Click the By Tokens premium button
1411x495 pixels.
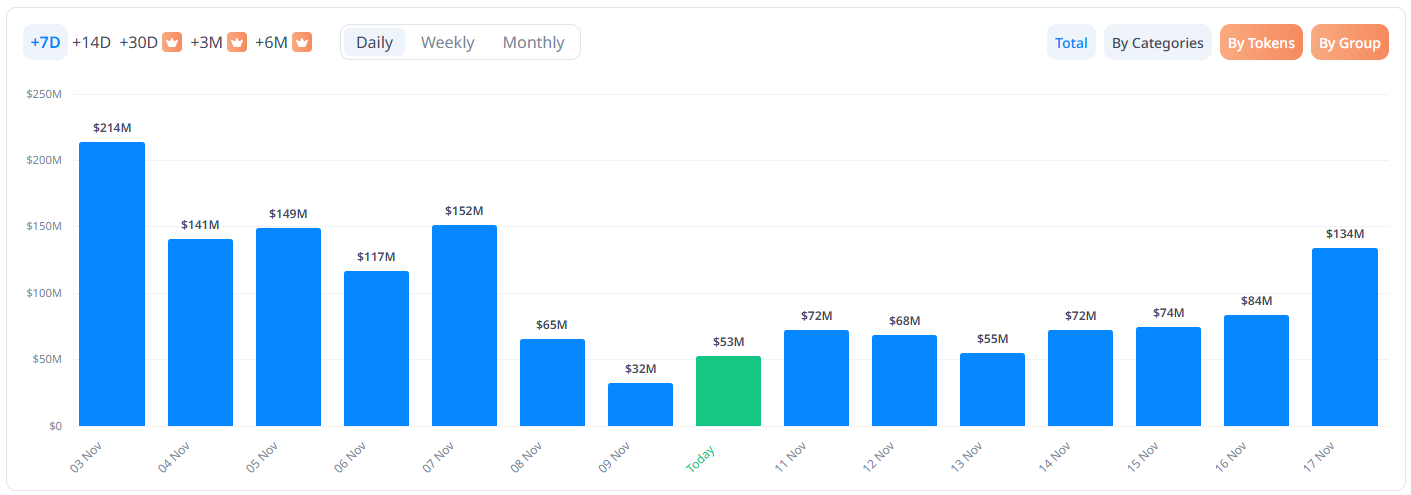pyautogui.click(x=1260, y=43)
